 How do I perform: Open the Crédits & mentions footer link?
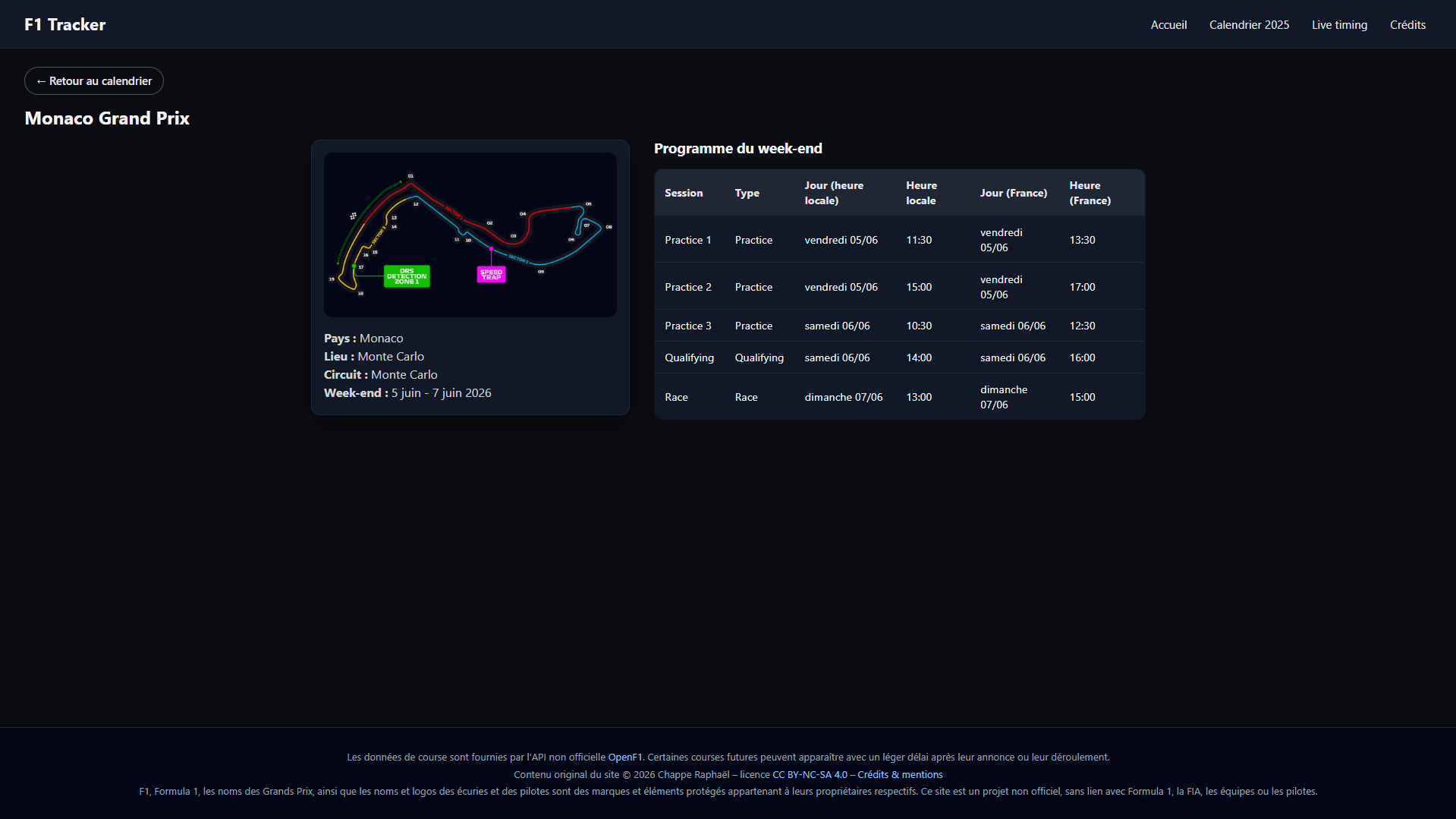click(x=899, y=774)
